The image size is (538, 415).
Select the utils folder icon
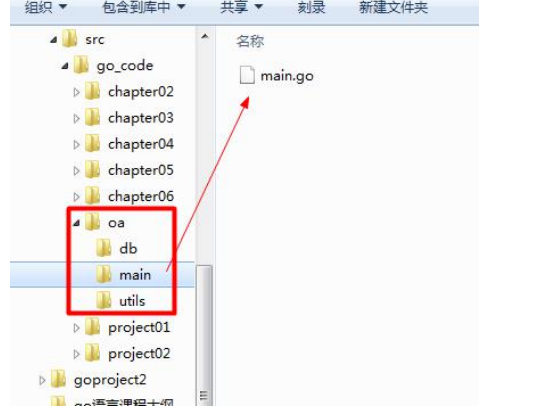104,300
